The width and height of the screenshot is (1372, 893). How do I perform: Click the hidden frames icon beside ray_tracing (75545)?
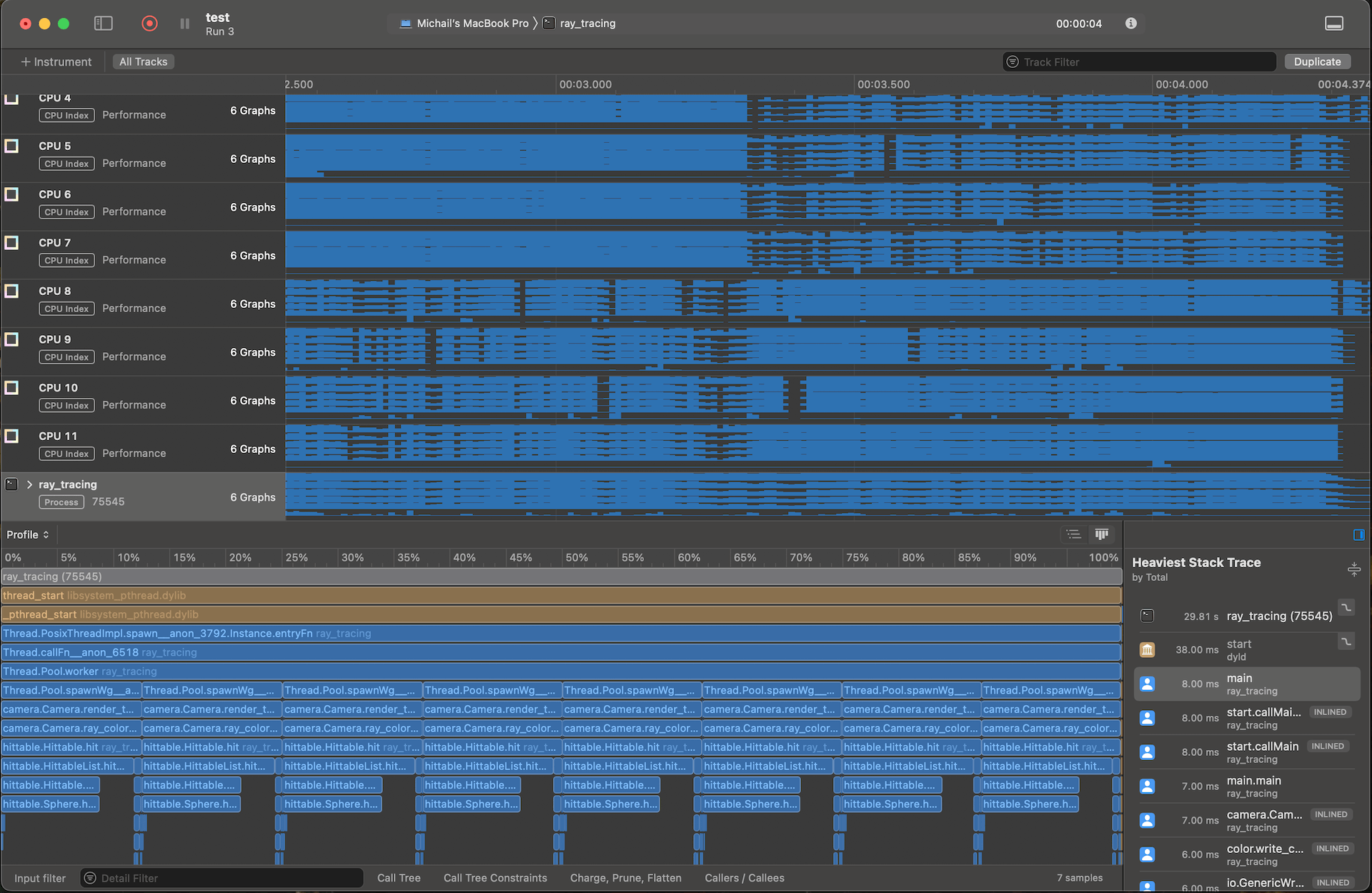tap(1346, 608)
